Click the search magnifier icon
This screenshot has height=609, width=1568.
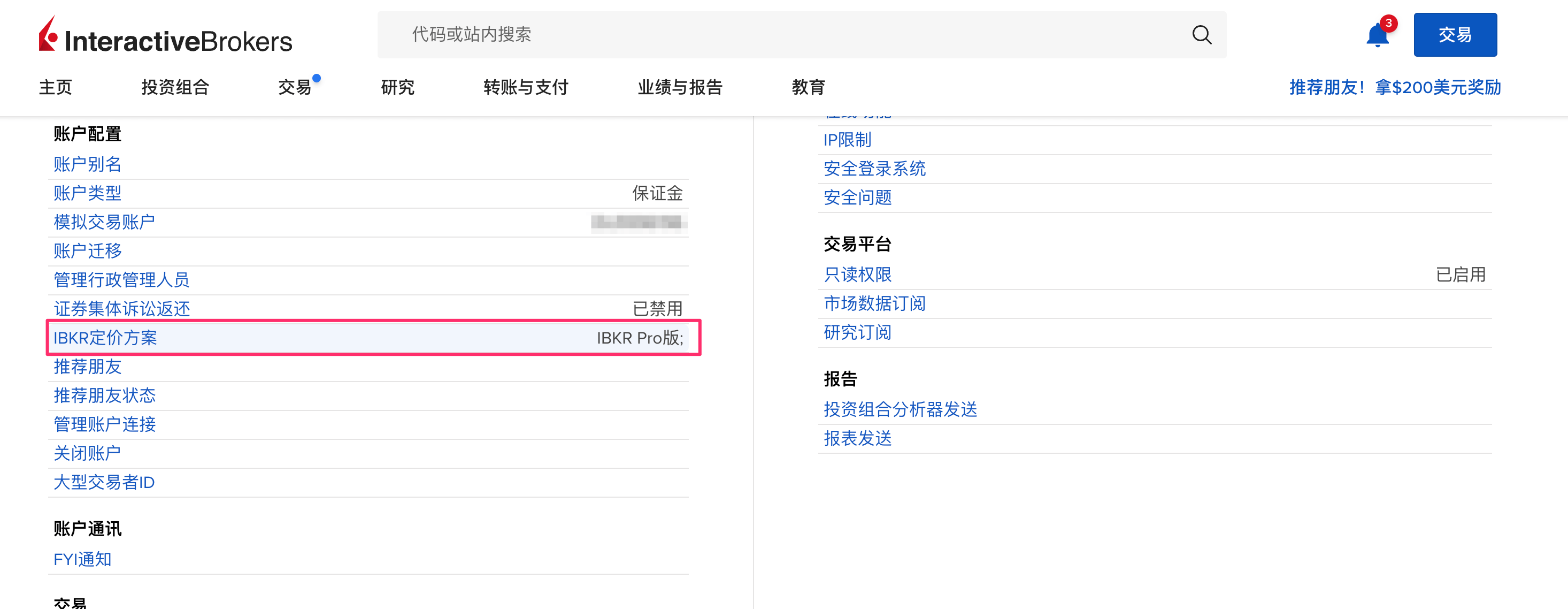(x=1201, y=35)
